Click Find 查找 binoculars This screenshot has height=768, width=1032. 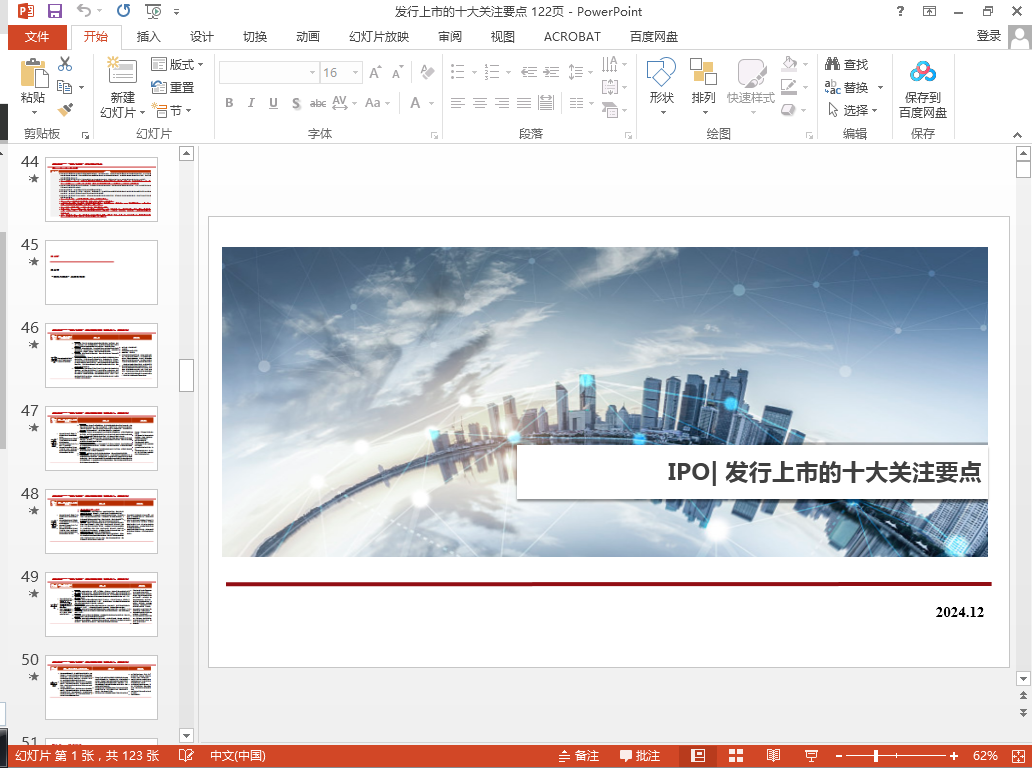[x=847, y=64]
